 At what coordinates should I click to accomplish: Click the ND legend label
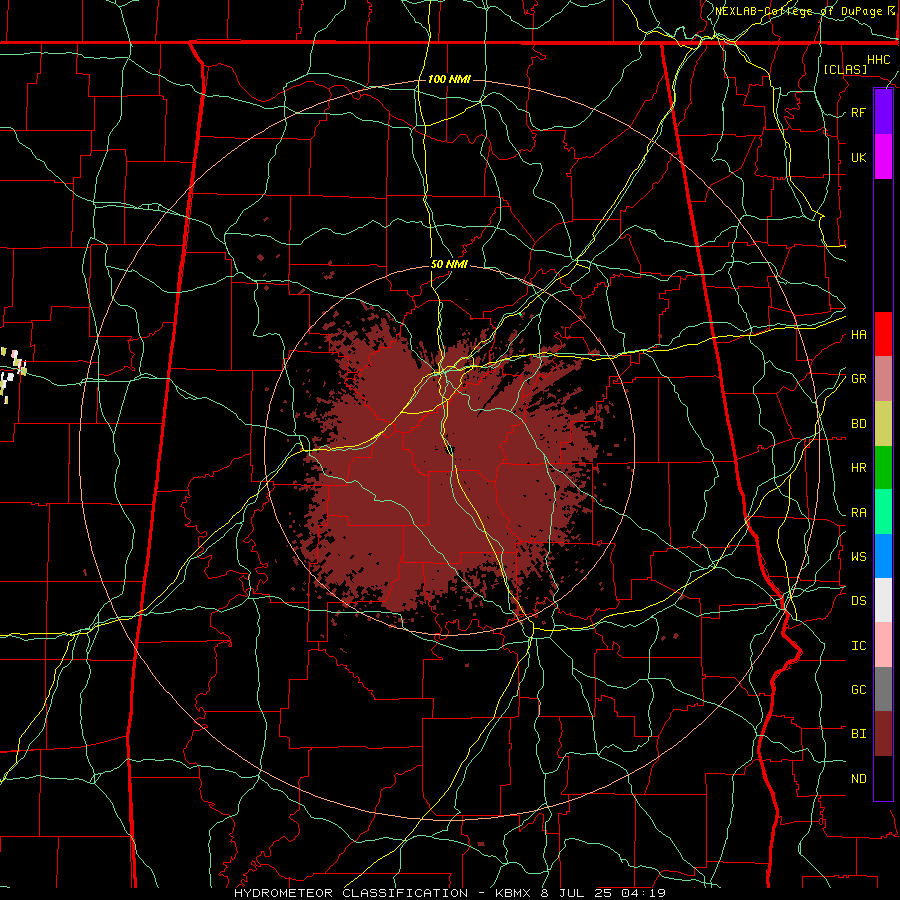pyautogui.click(x=858, y=778)
